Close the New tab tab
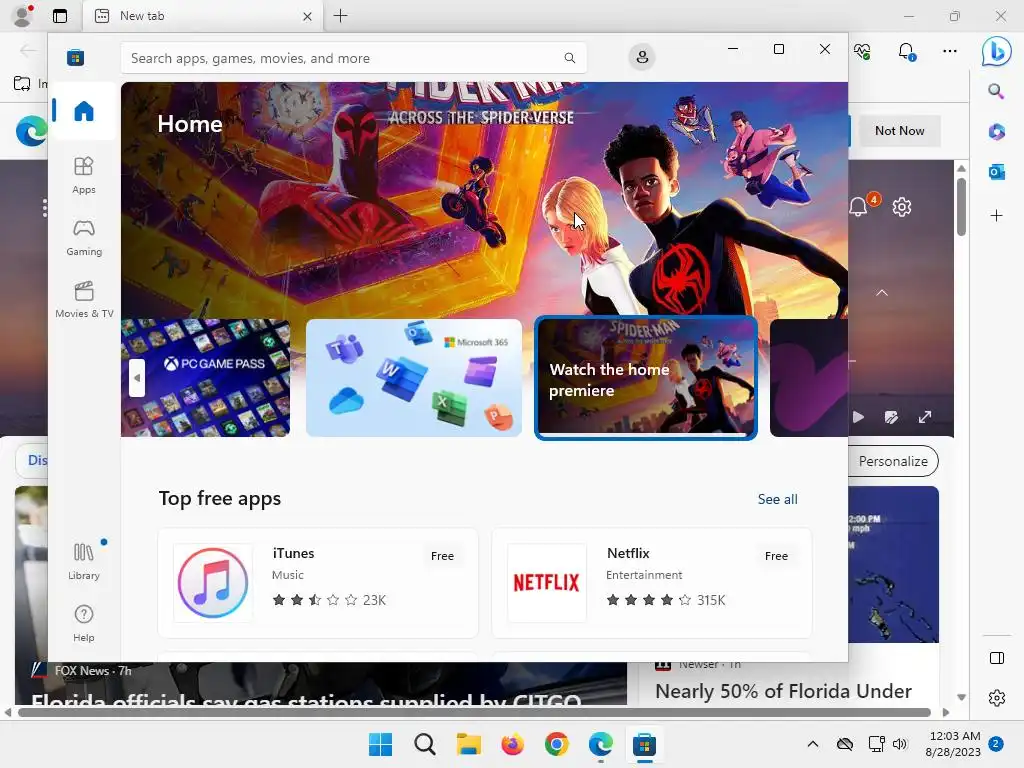 point(307,16)
